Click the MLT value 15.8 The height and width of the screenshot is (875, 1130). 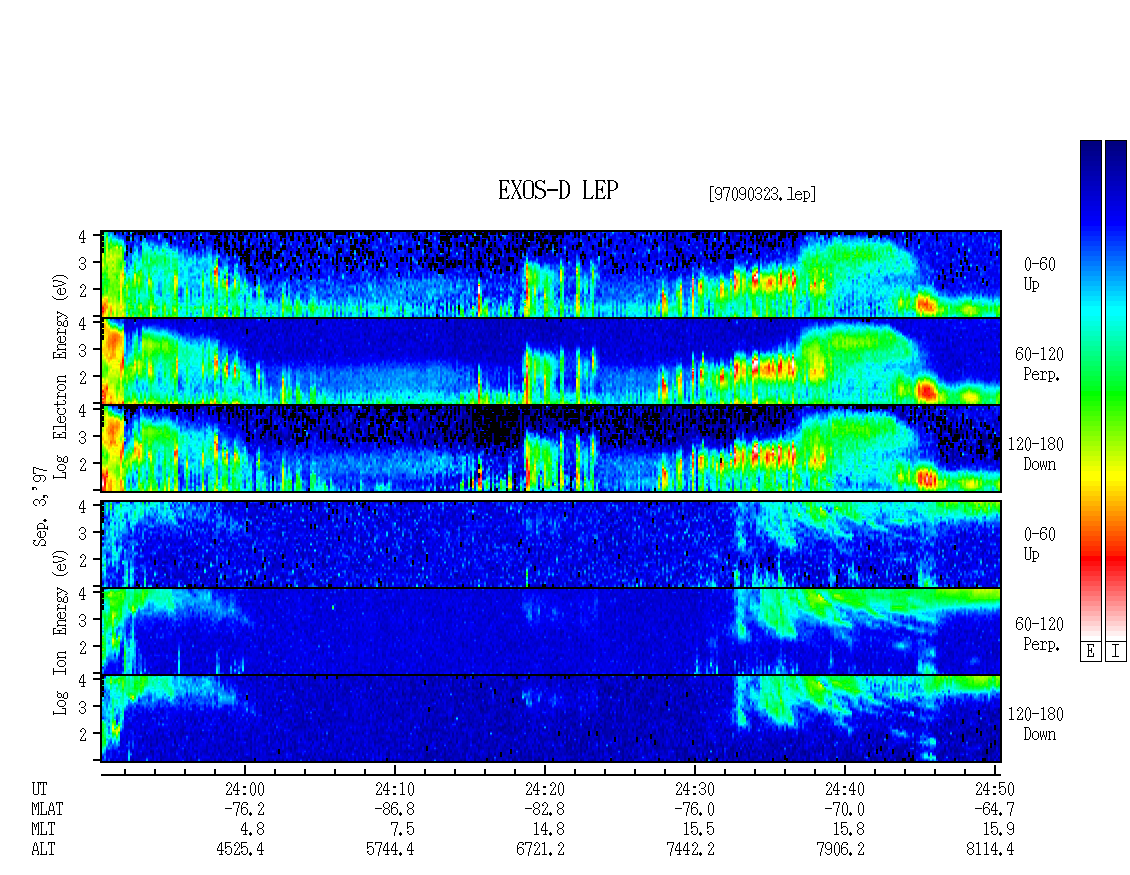tap(848, 830)
